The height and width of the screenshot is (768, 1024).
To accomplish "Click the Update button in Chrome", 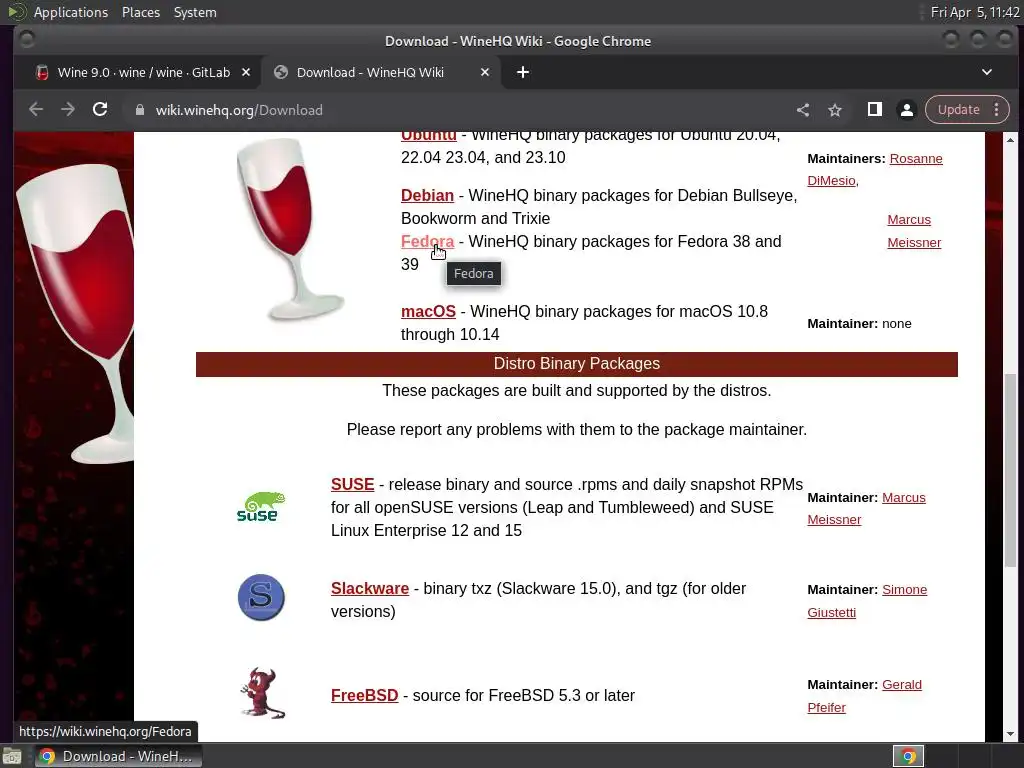I will click(x=959, y=110).
